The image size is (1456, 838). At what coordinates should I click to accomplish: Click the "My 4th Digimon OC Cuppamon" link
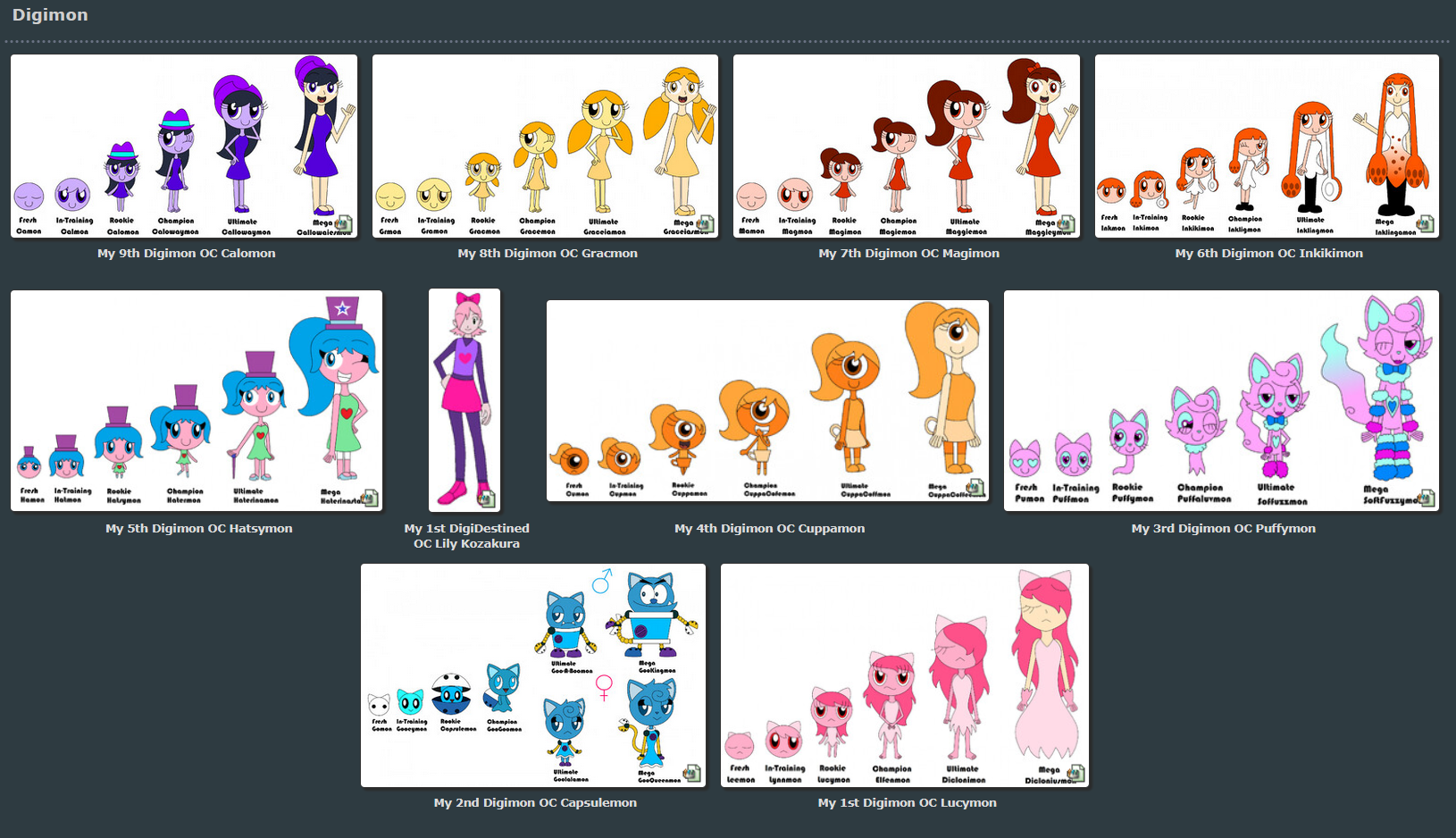(x=770, y=529)
